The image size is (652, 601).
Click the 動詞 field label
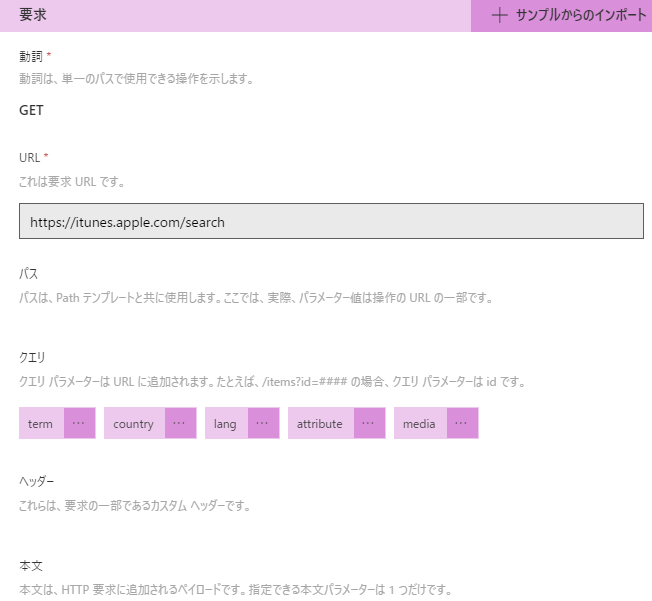[31, 56]
